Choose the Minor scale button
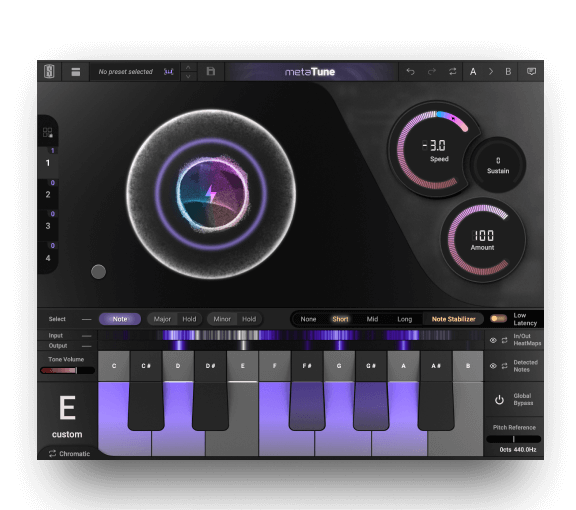 pyautogui.click(x=222, y=319)
